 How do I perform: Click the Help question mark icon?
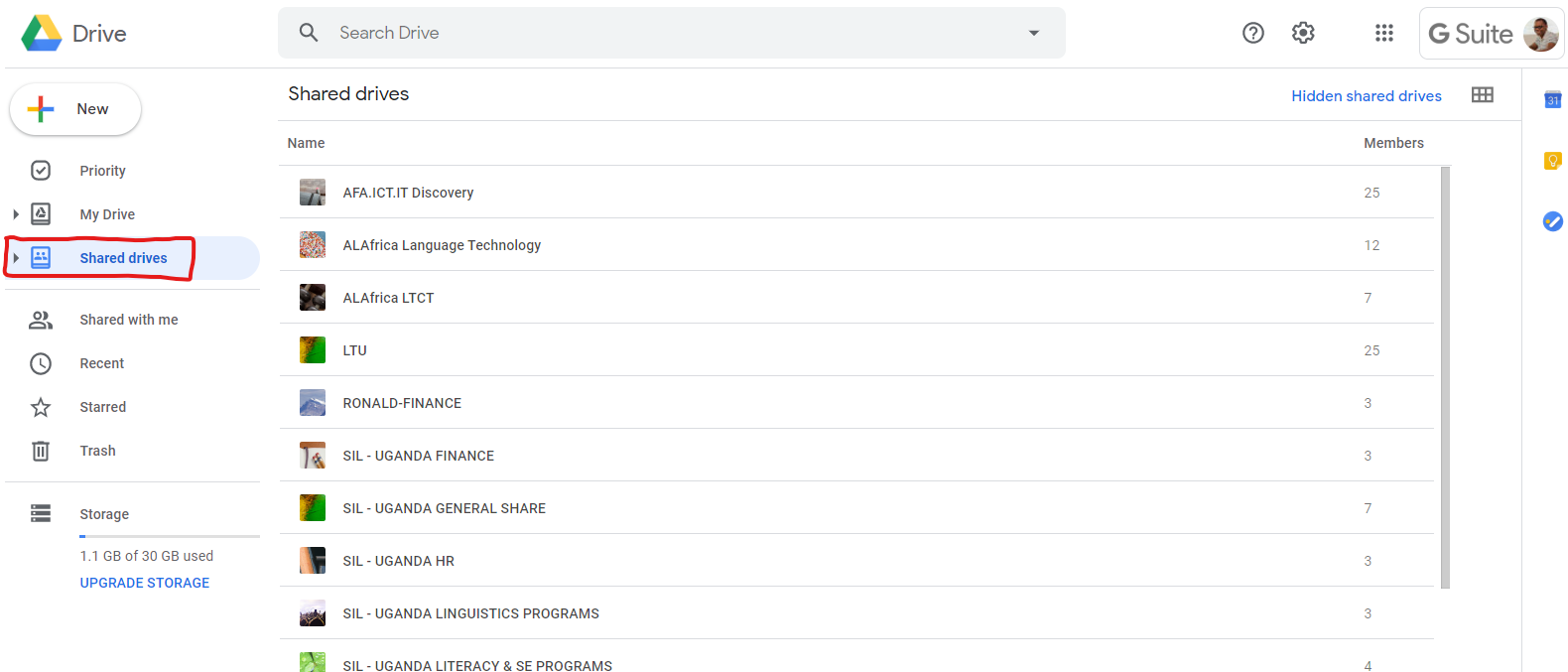click(1253, 33)
